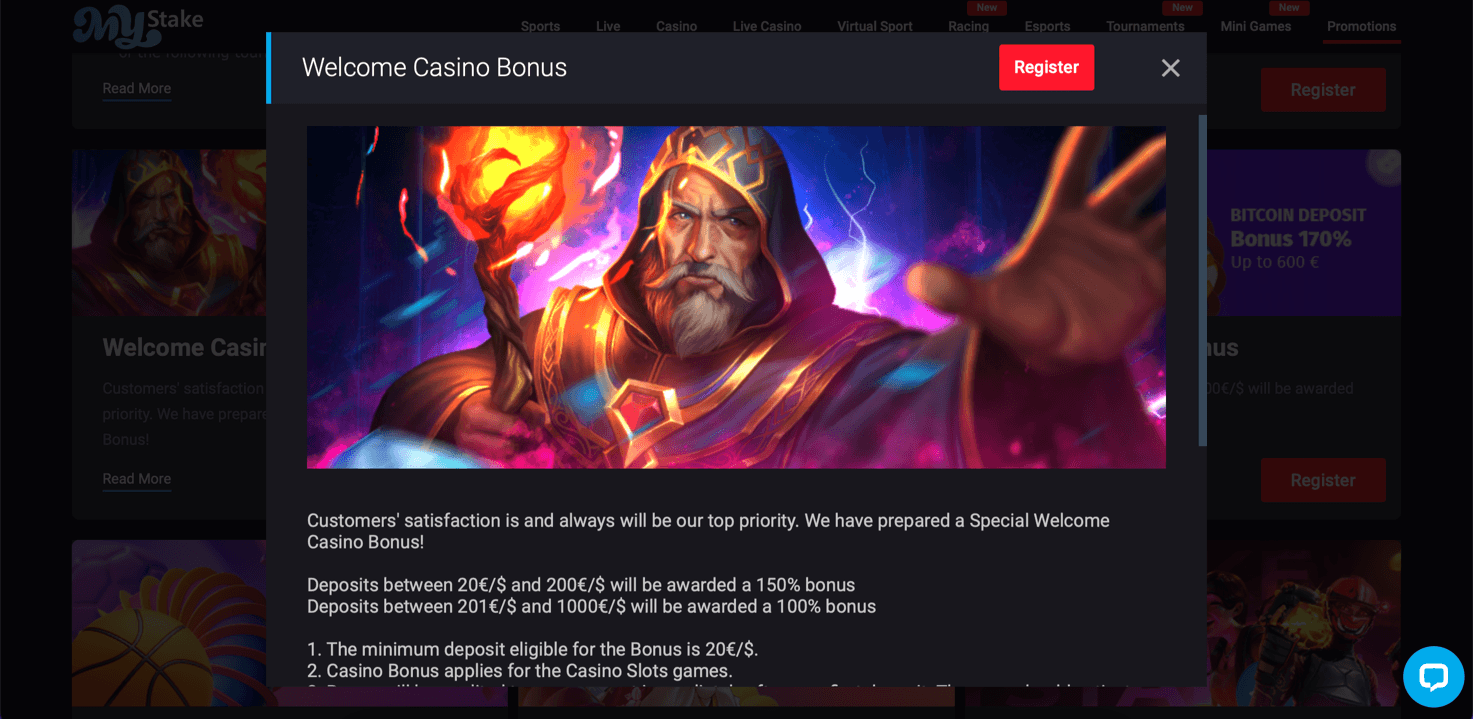Select Live Casino in navigation
This screenshot has width=1473, height=719.
coord(767,26)
